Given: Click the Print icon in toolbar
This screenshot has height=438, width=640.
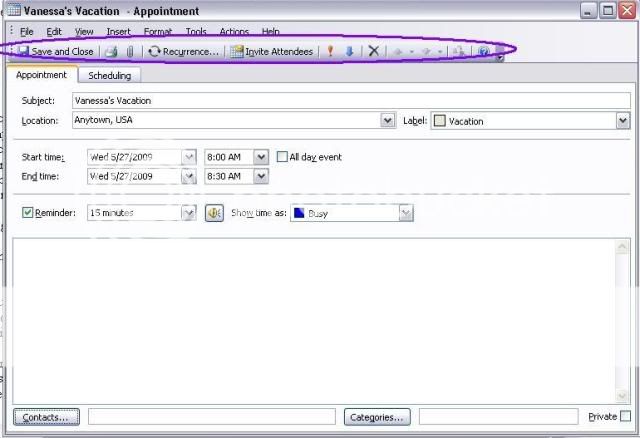Looking at the screenshot, I should point(112,51).
